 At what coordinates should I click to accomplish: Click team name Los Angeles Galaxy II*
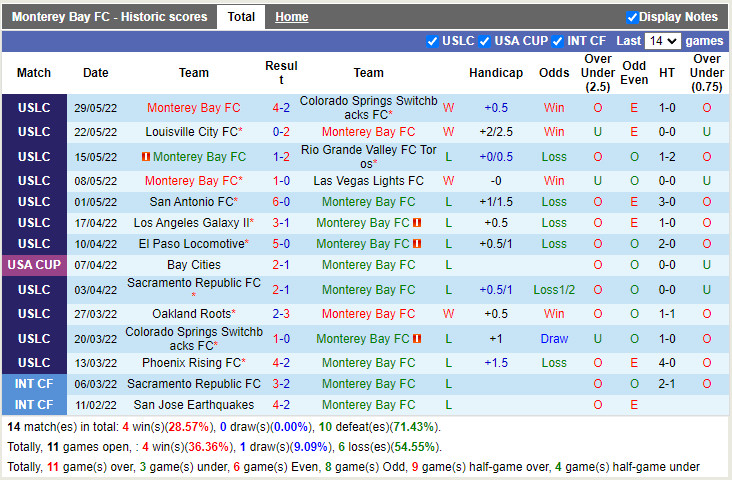coord(194,223)
